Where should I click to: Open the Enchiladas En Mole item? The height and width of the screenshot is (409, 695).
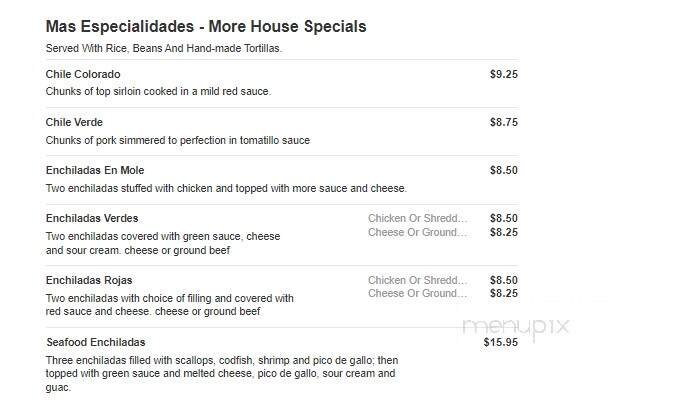click(95, 171)
